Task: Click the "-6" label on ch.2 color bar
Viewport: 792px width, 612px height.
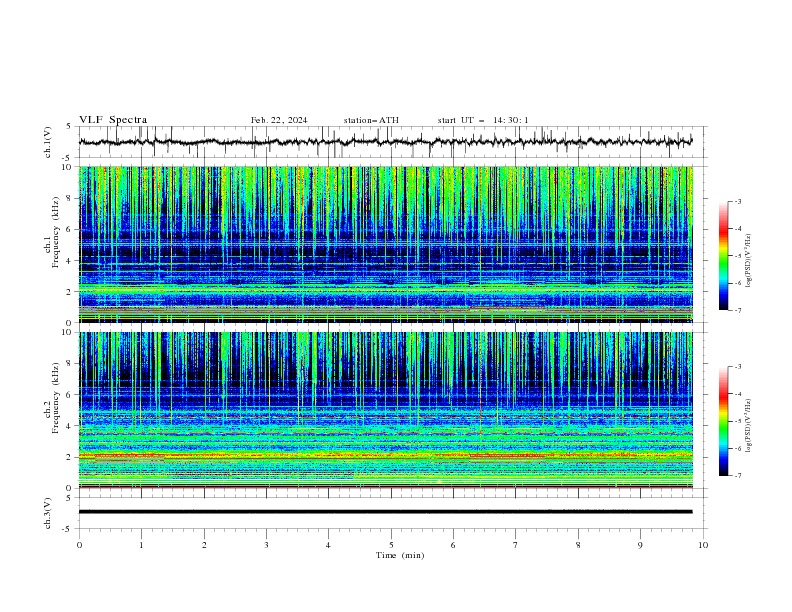Action: click(738, 448)
